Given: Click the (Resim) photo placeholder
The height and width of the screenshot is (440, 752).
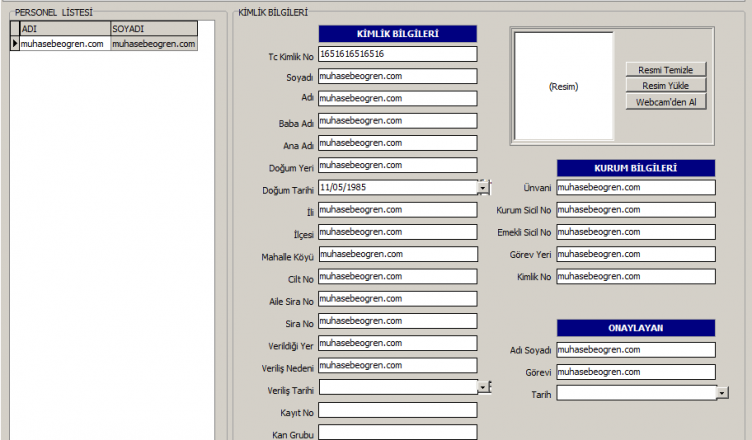Looking at the screenshot, I should 564,86.
